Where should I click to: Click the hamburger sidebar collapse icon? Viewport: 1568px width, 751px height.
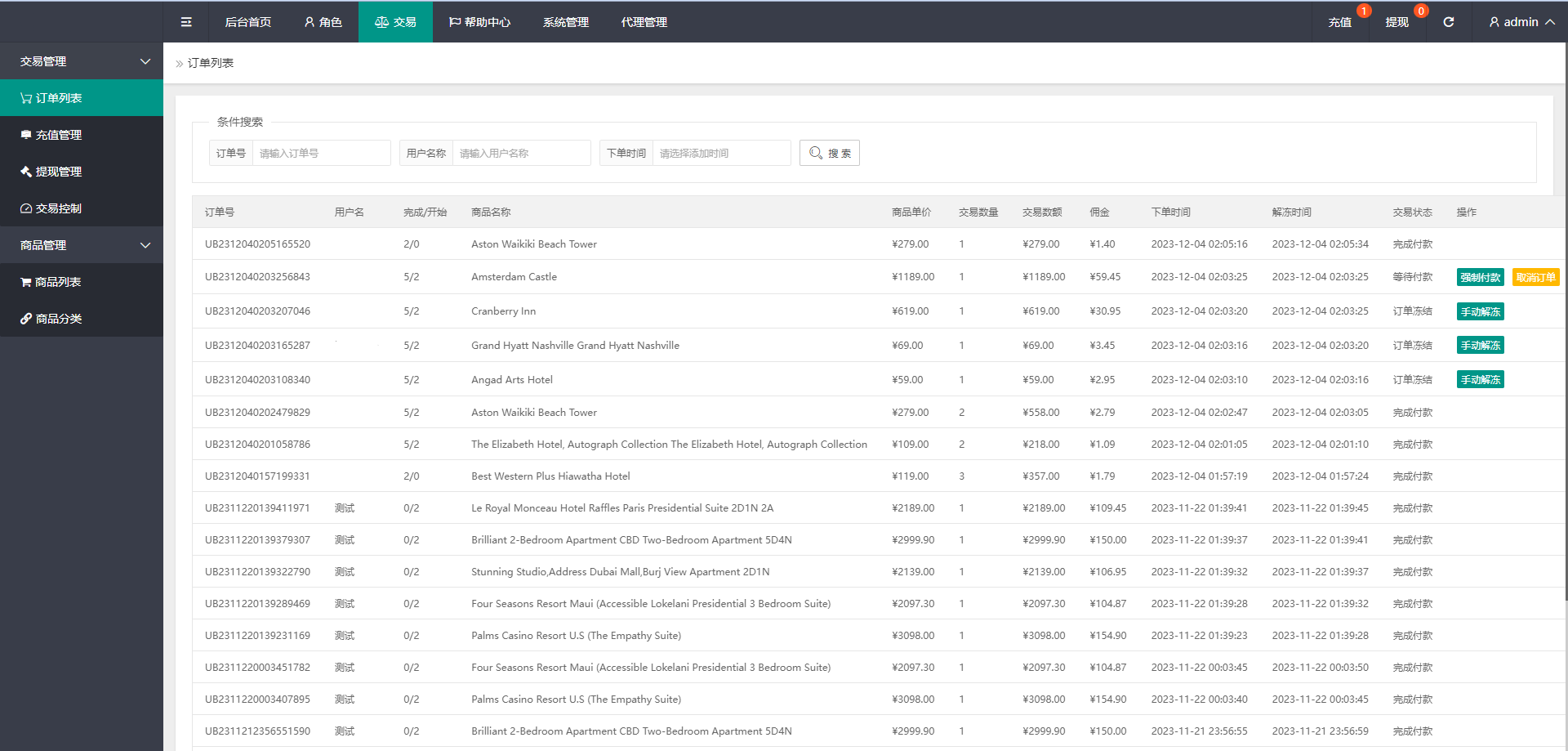coord(186,22)
